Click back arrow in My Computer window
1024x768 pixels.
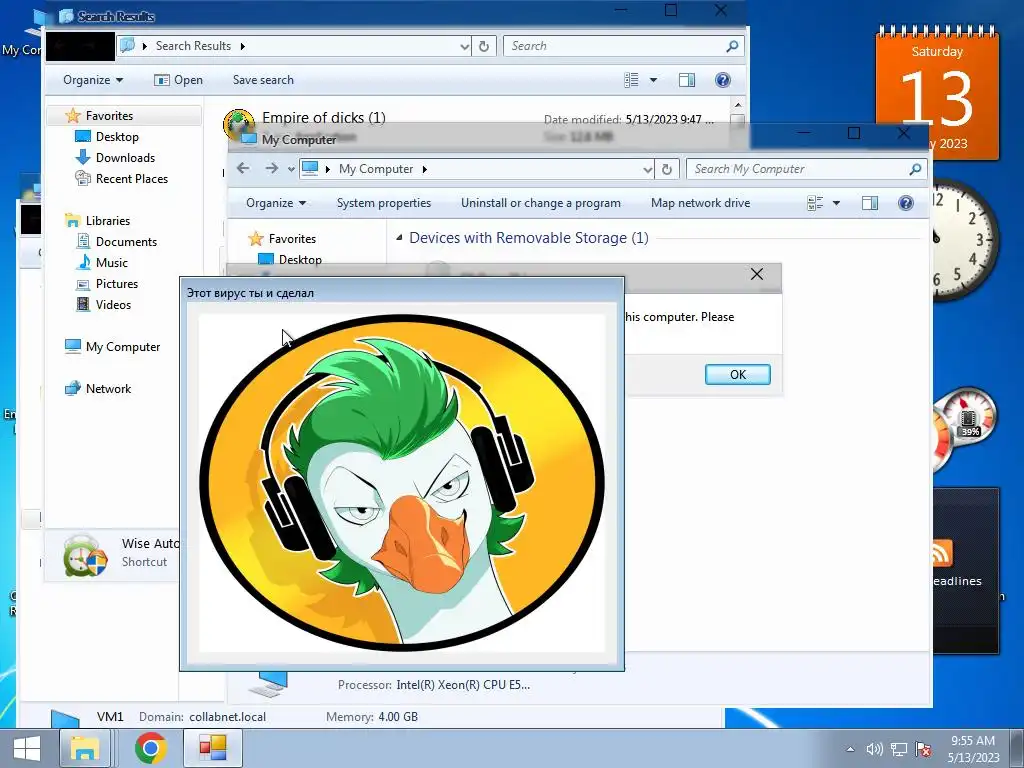click(x=243, y=168)
